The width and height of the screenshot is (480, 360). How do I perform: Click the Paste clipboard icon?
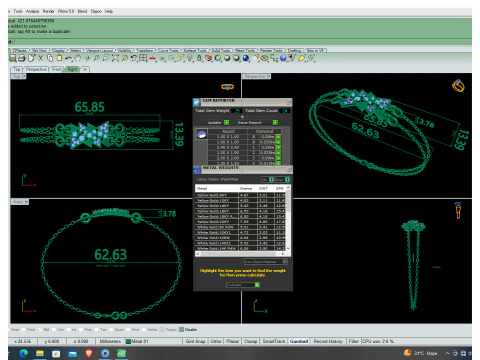coord(59,58)
